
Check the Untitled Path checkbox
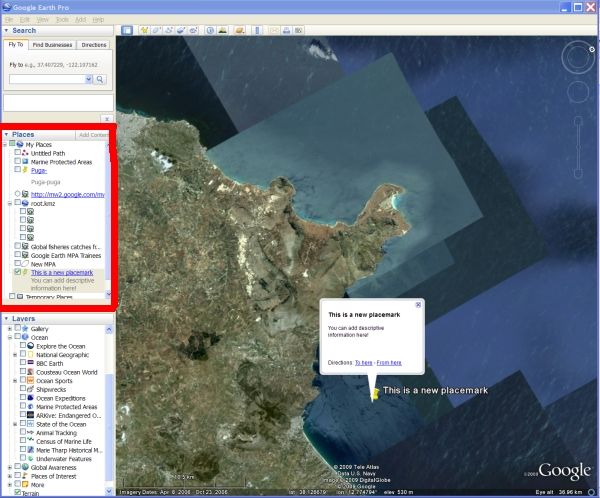(x=18, y=153)
